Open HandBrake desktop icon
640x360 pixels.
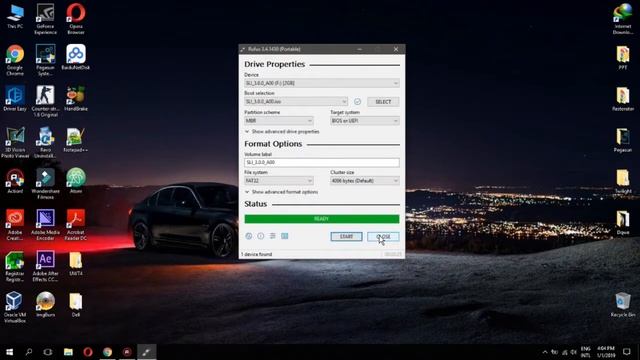(76, 98)
